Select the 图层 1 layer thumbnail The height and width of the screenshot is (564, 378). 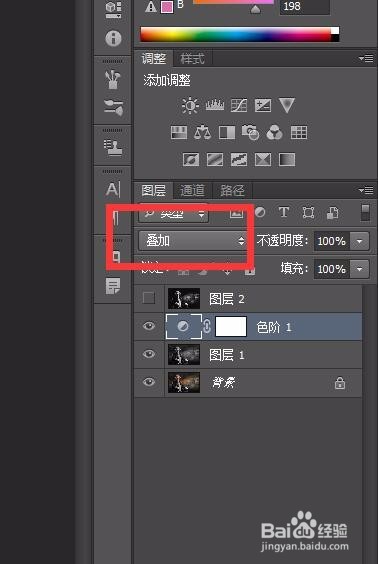(184, 354)
